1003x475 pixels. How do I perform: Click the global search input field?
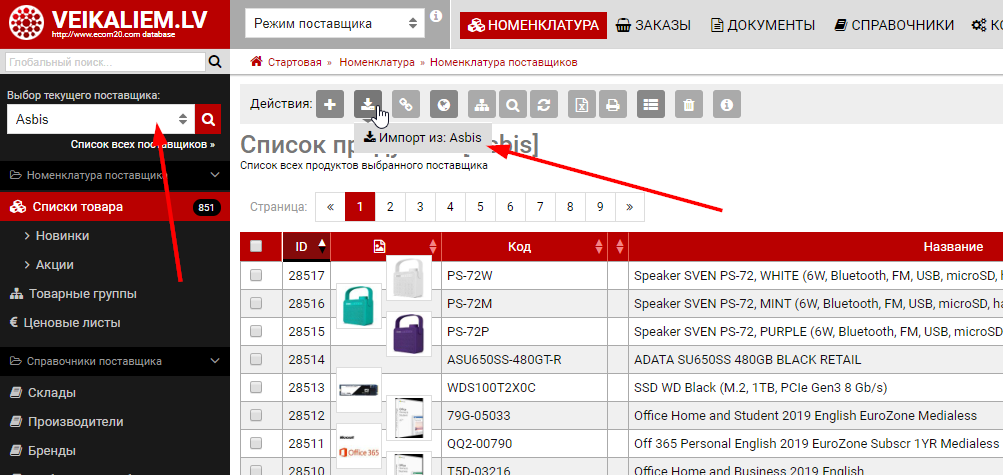103,62
